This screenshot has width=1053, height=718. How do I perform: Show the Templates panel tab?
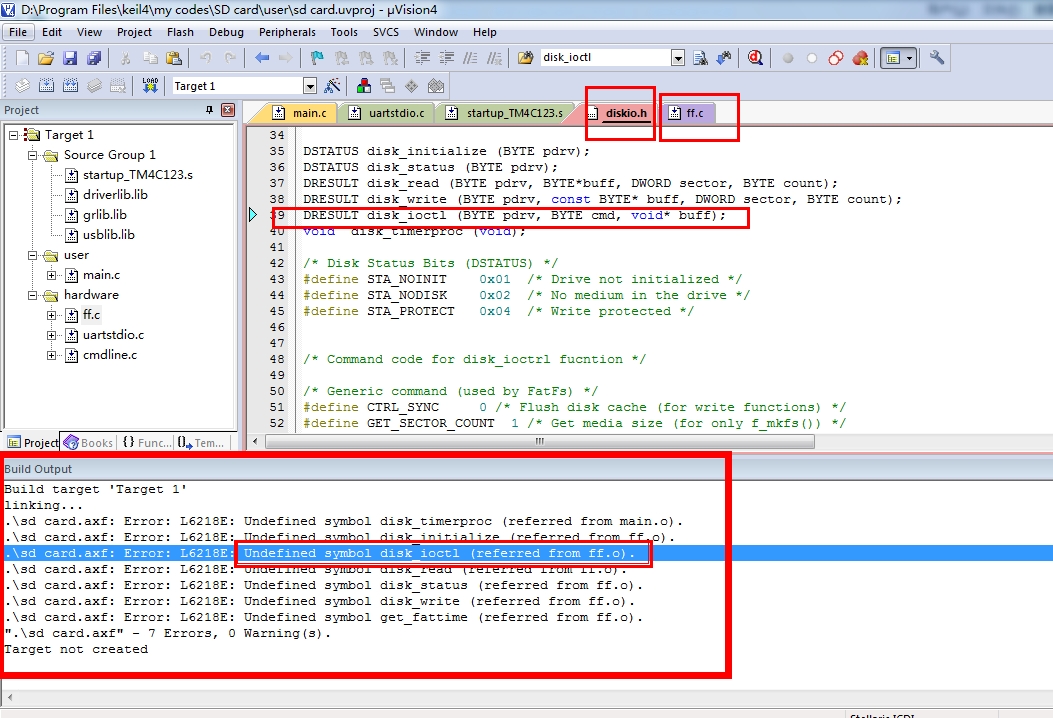(201, 443)
